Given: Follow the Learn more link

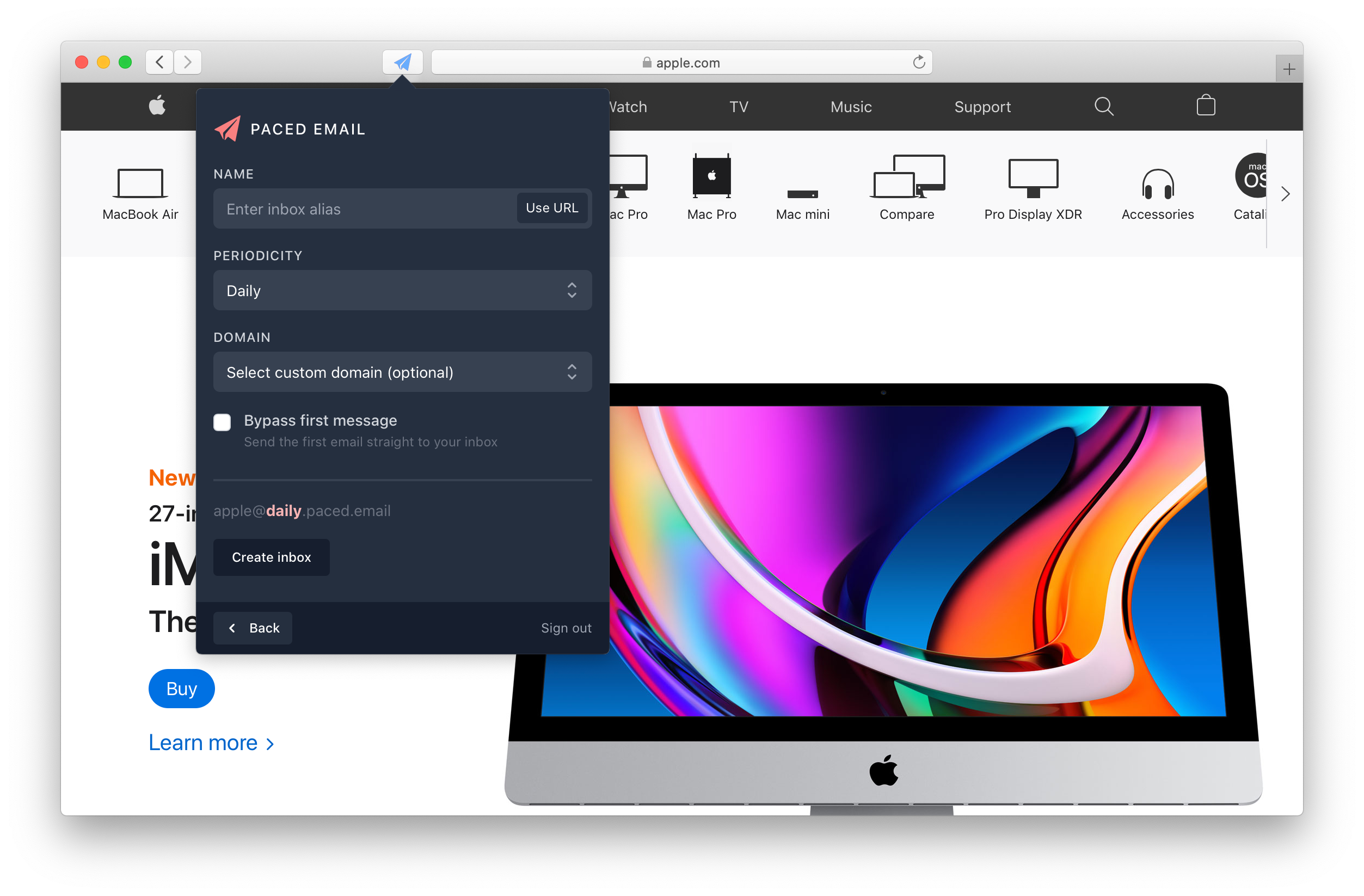Looking at the screenshot, I should coord(211,742).
